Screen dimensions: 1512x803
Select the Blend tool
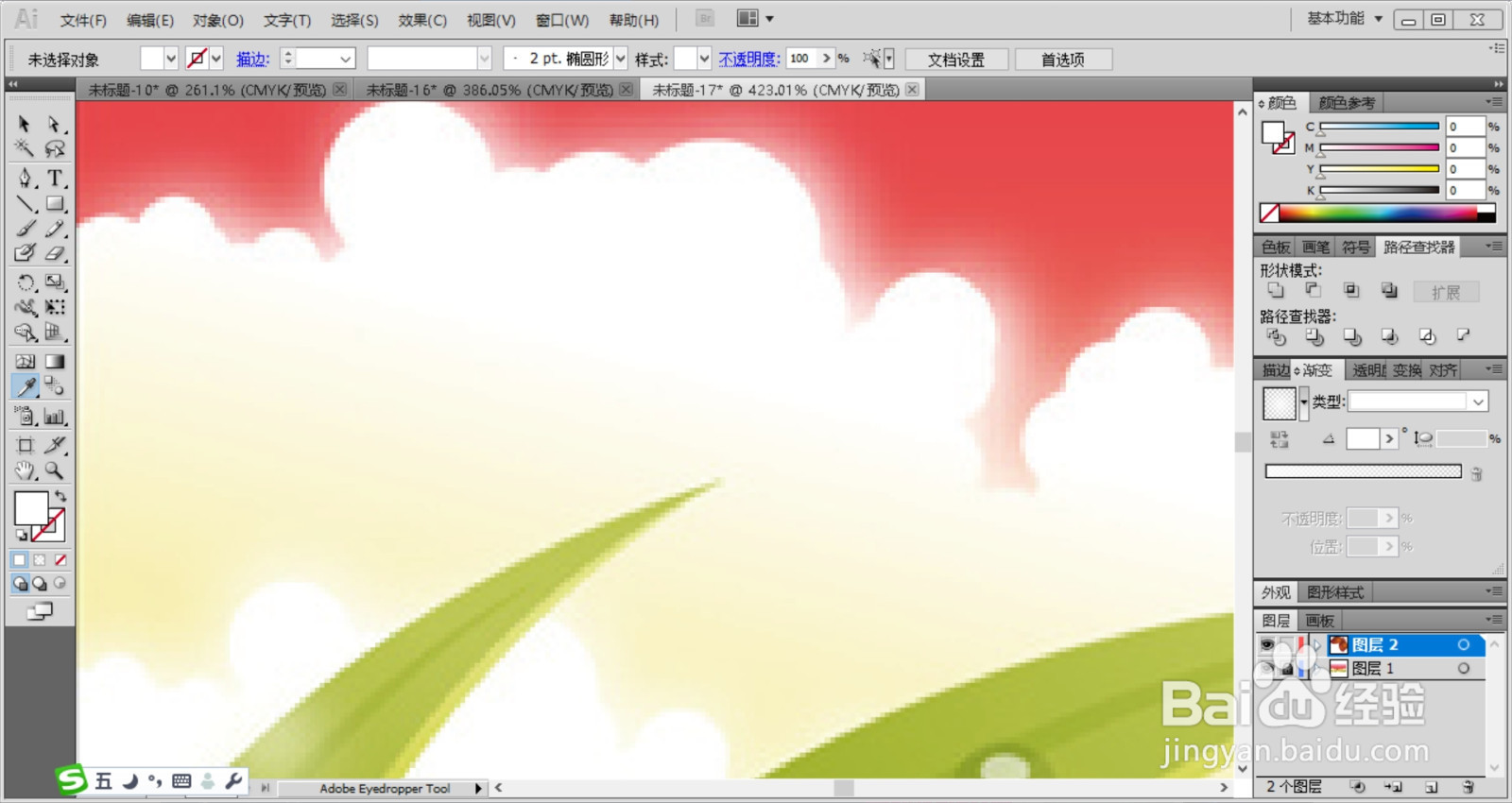(x=55, y=386)
